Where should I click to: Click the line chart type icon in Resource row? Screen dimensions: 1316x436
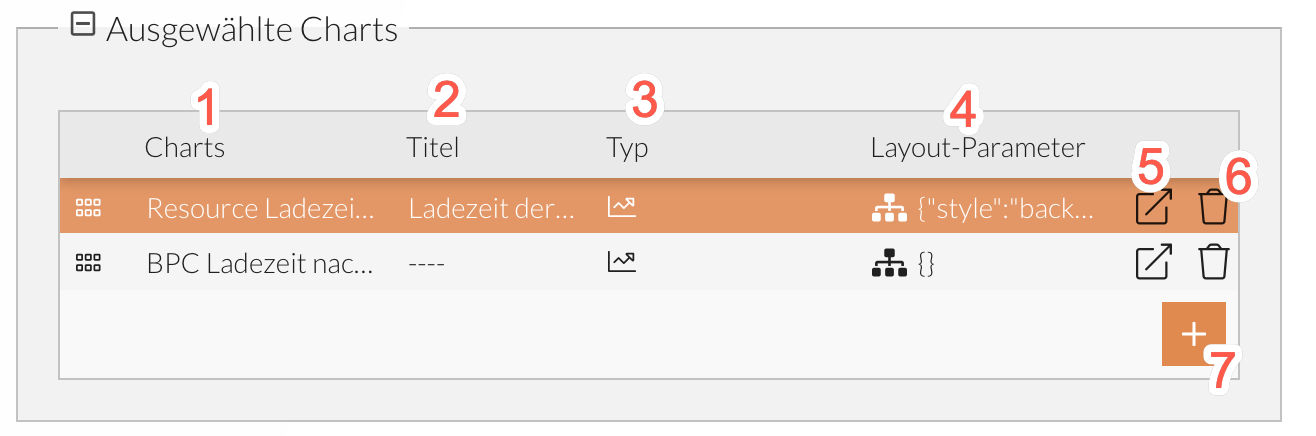pos(621,208)
